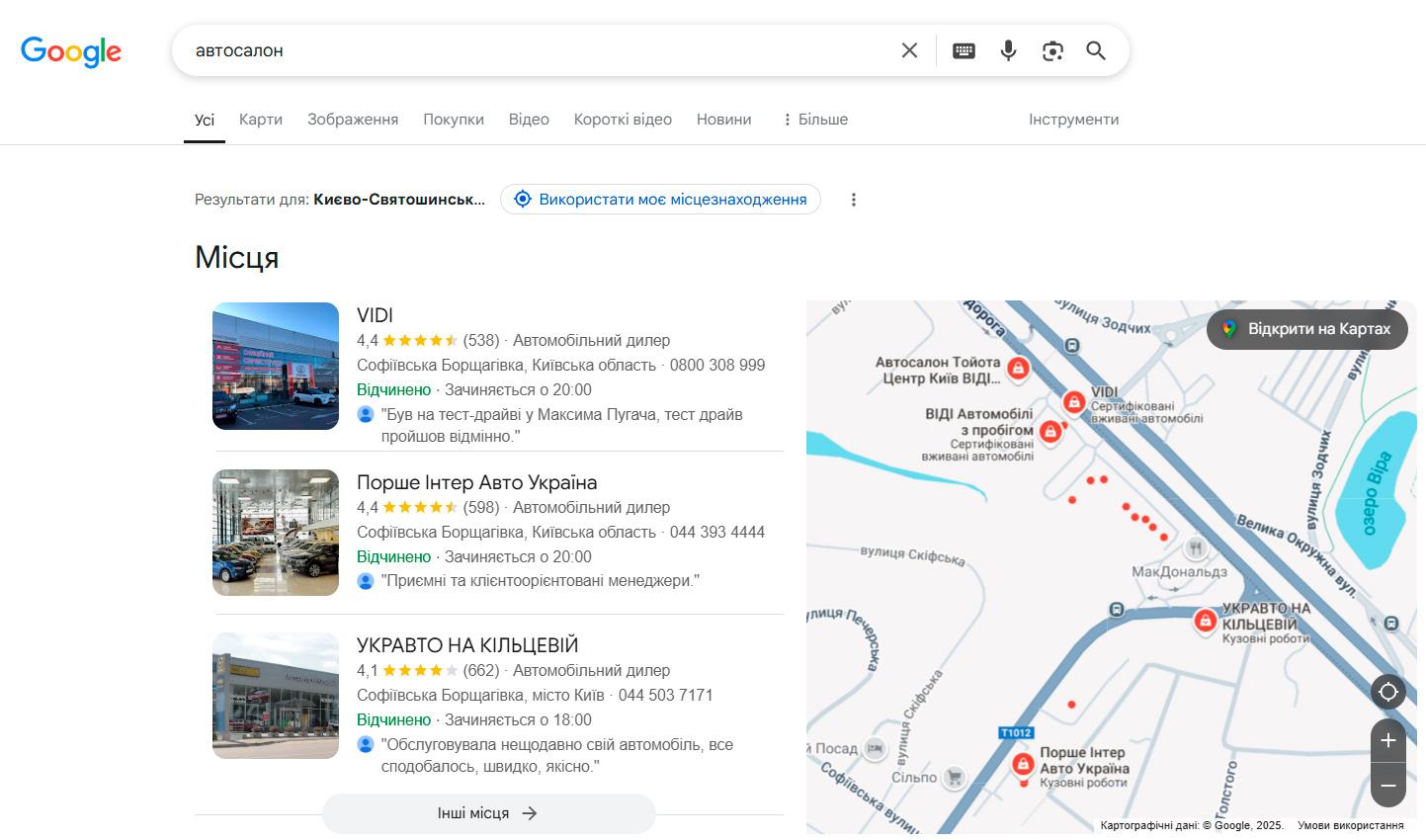Click the Автосалон Тойота Центр Київ pin
This screenshot has width=1426, height=840.
pyautogui.click(x=1018, y=370)
